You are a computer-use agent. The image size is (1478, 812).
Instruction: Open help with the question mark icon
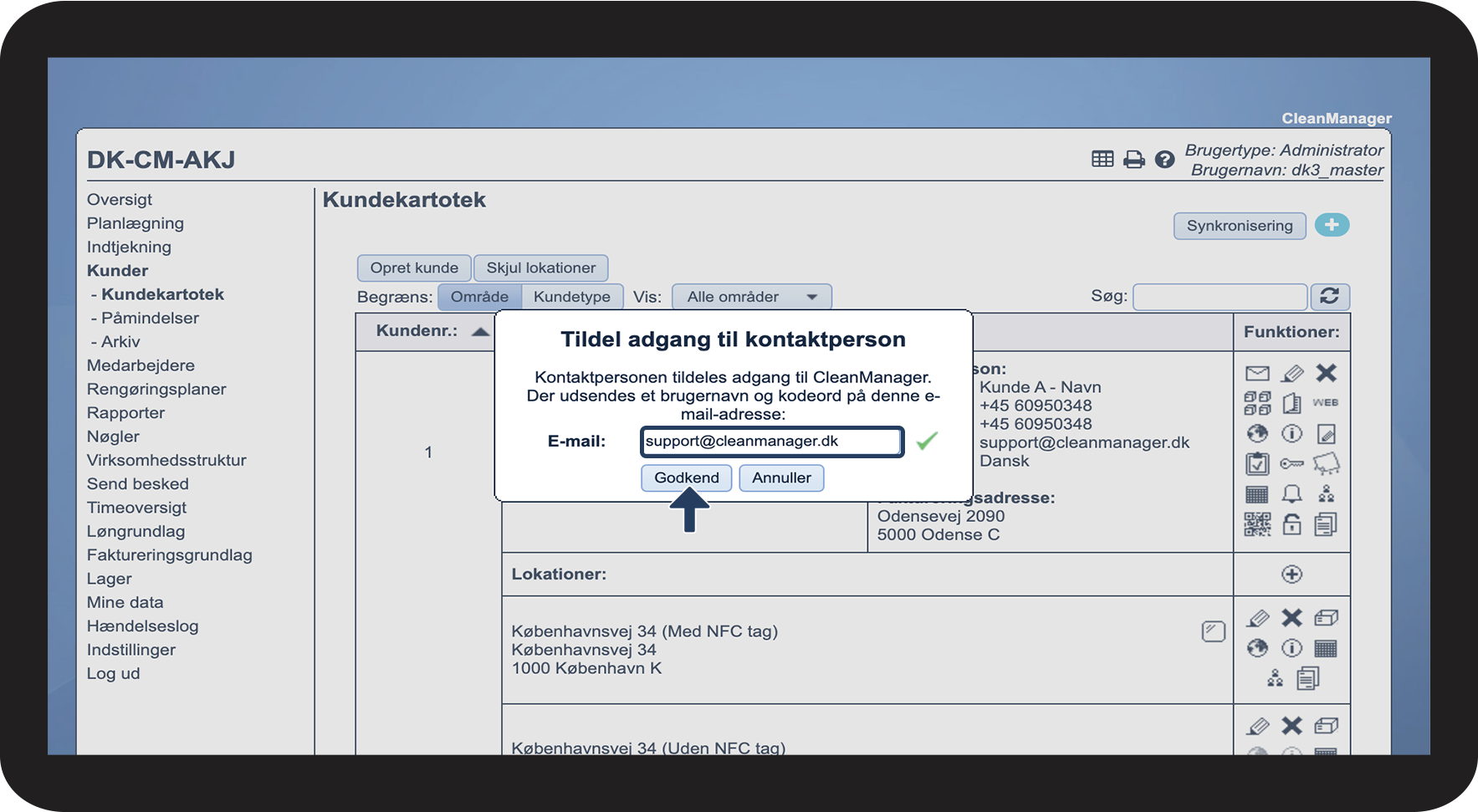click(1164, 159)
